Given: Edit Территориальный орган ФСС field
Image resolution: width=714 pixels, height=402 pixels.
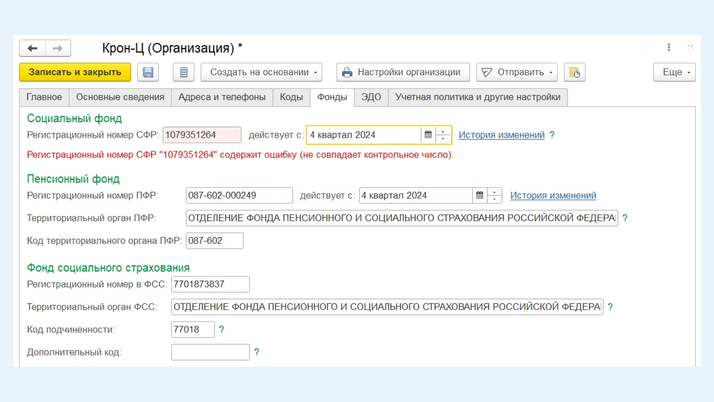Looking at the screenshot, I should (387, 307).
